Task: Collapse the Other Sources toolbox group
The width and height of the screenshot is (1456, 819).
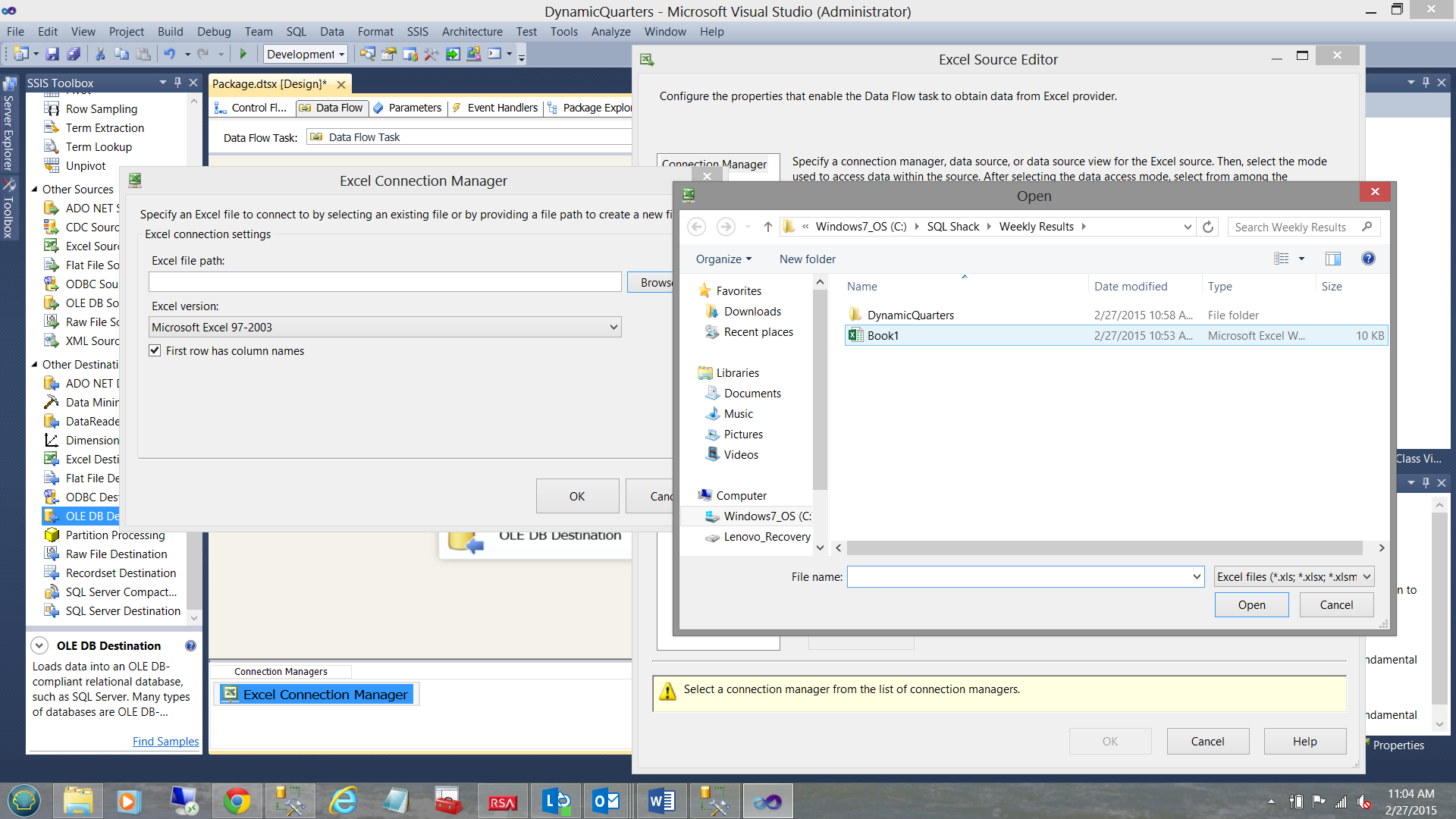Action: [34, 190]
